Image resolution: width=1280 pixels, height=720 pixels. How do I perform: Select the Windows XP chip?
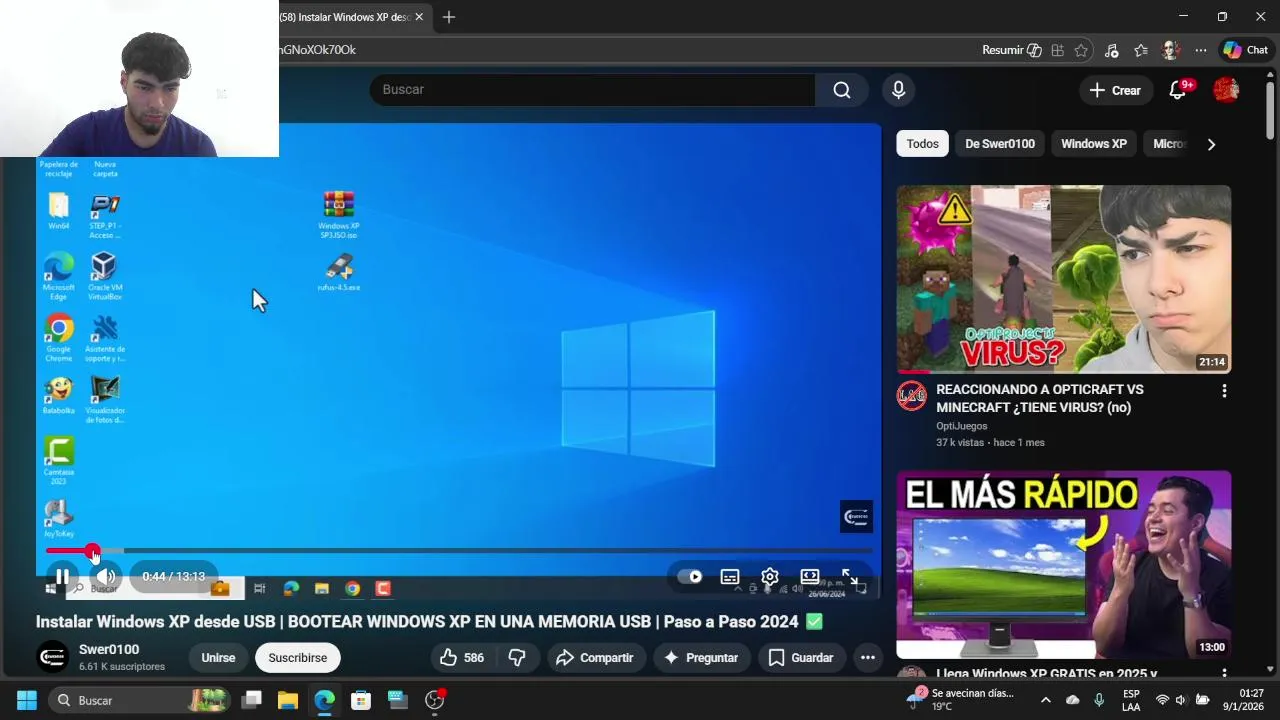tap(1094, 144)
